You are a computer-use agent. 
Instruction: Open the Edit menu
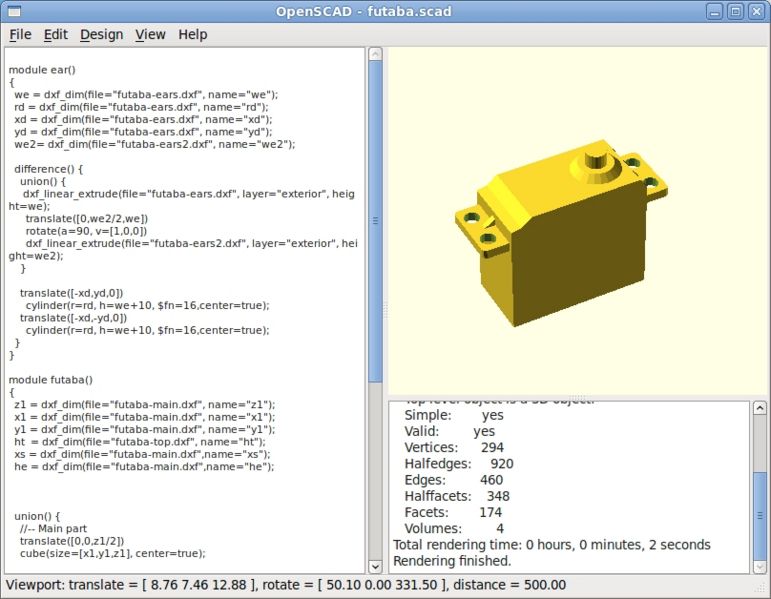tap(55, 34)
